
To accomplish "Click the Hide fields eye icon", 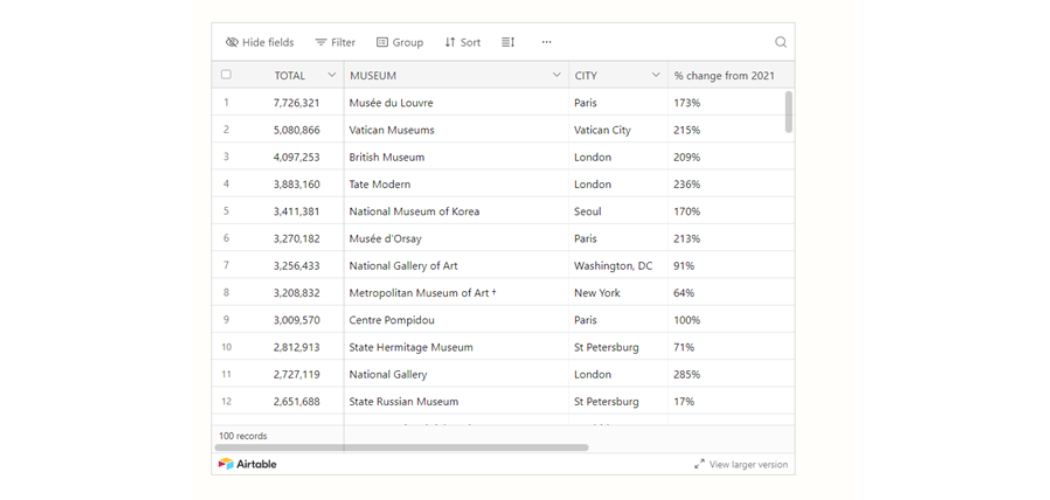I will pos(232,42).
